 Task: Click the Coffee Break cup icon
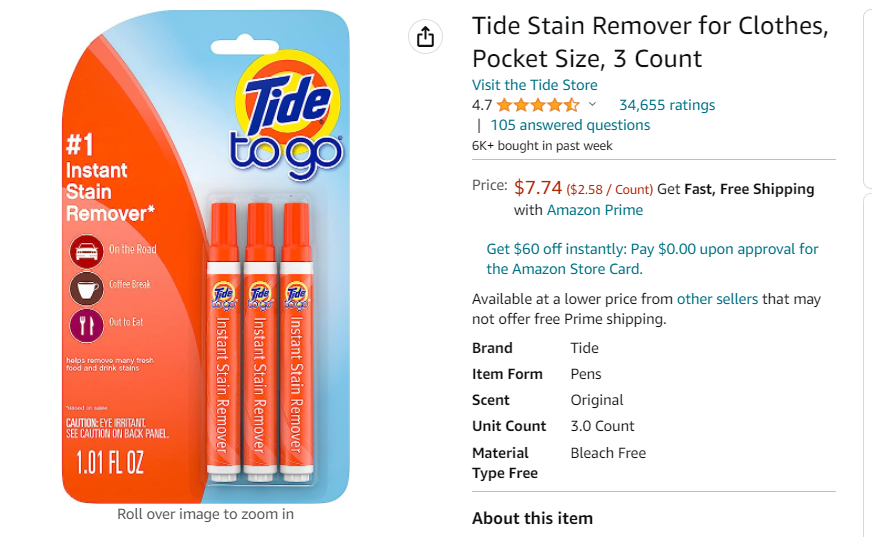[x=87, y=286]
